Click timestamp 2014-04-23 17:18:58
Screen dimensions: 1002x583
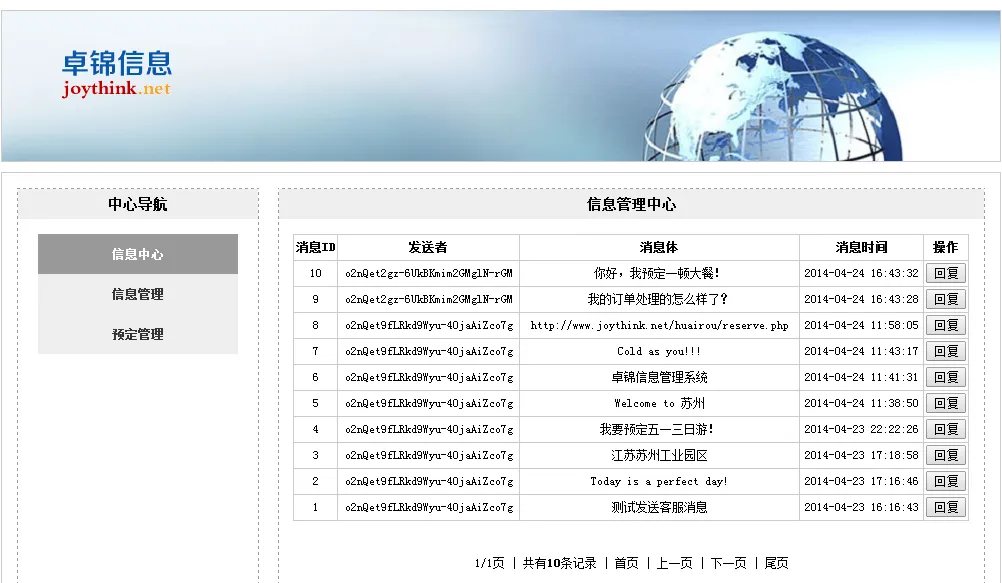click(861, 455)
